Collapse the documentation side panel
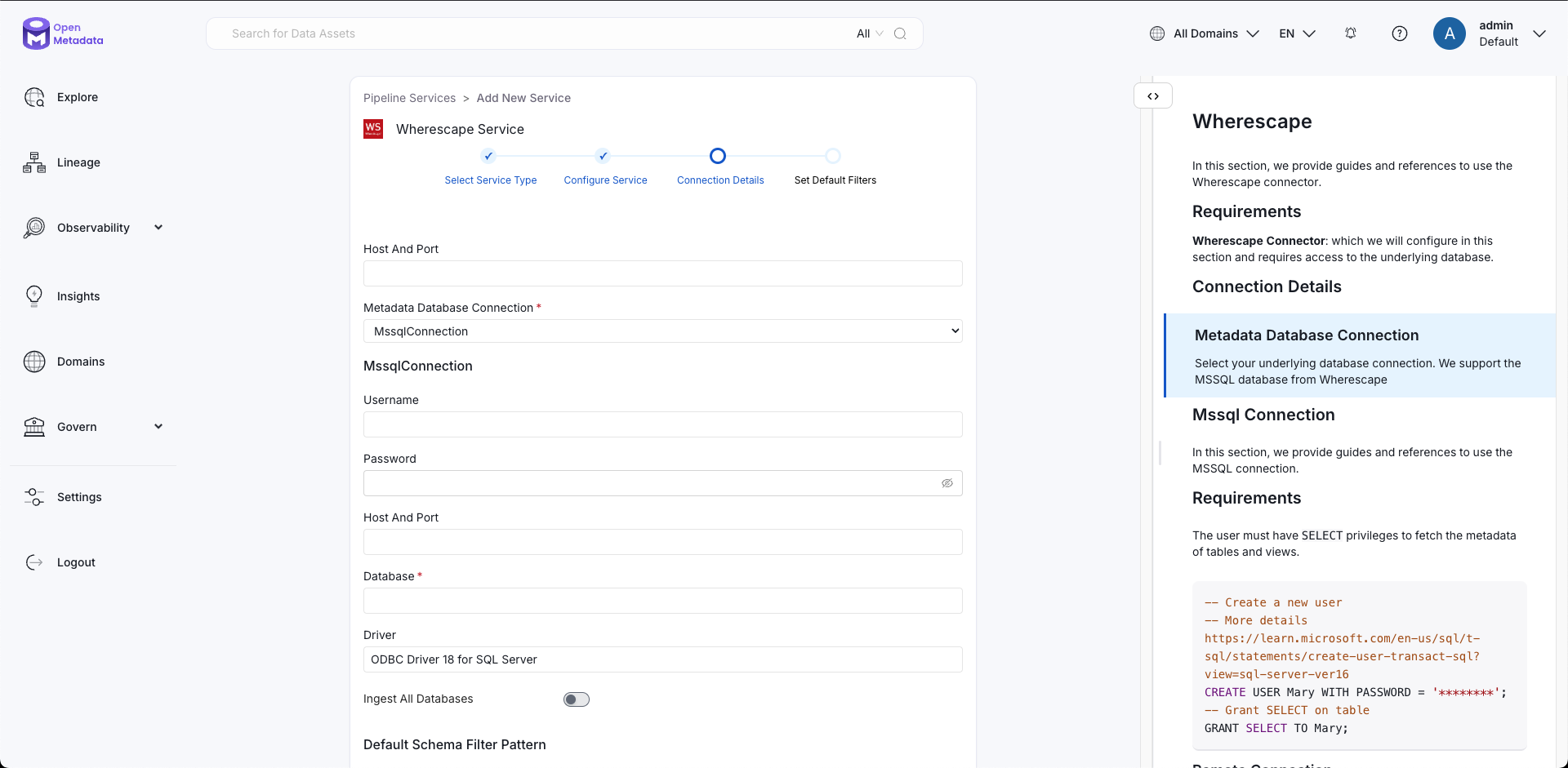 click(x=1153, y=95)
